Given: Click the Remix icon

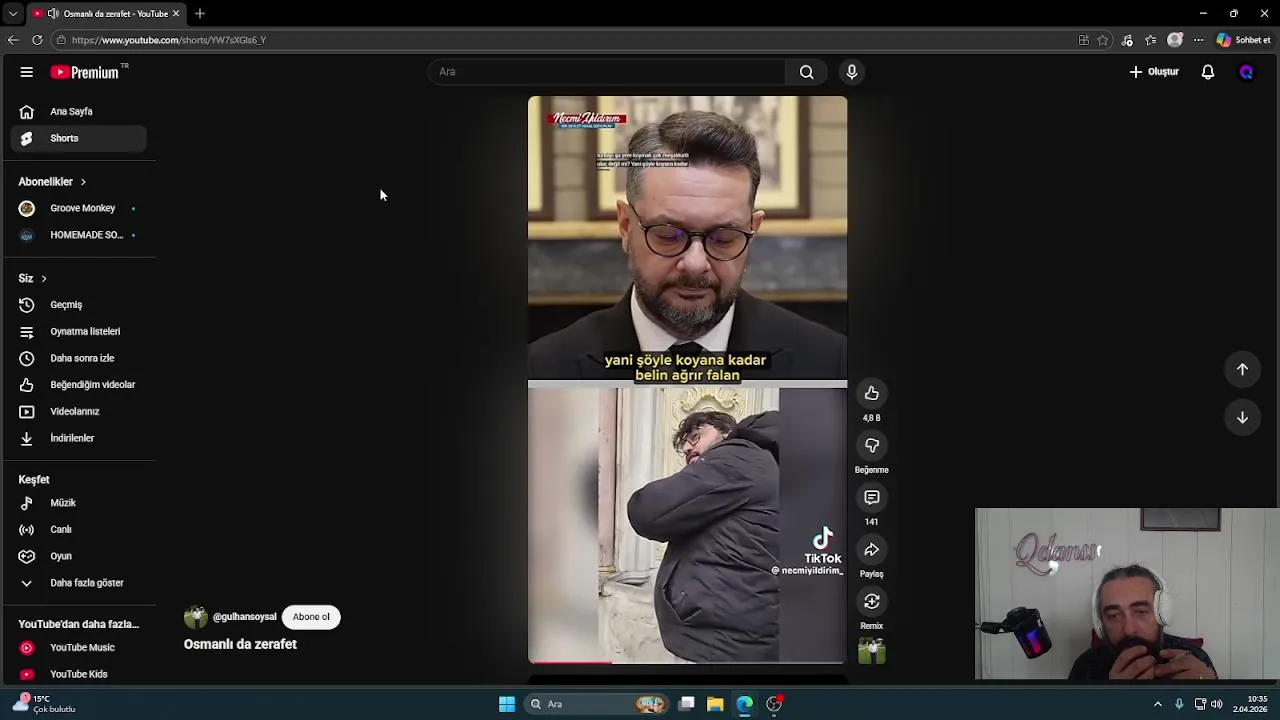Looking at the screenshot, I should 872,601.
